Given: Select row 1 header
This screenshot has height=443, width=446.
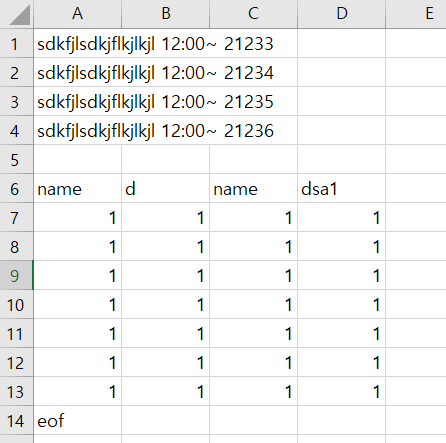Looking at the screenshot, I should pos(17,44).
